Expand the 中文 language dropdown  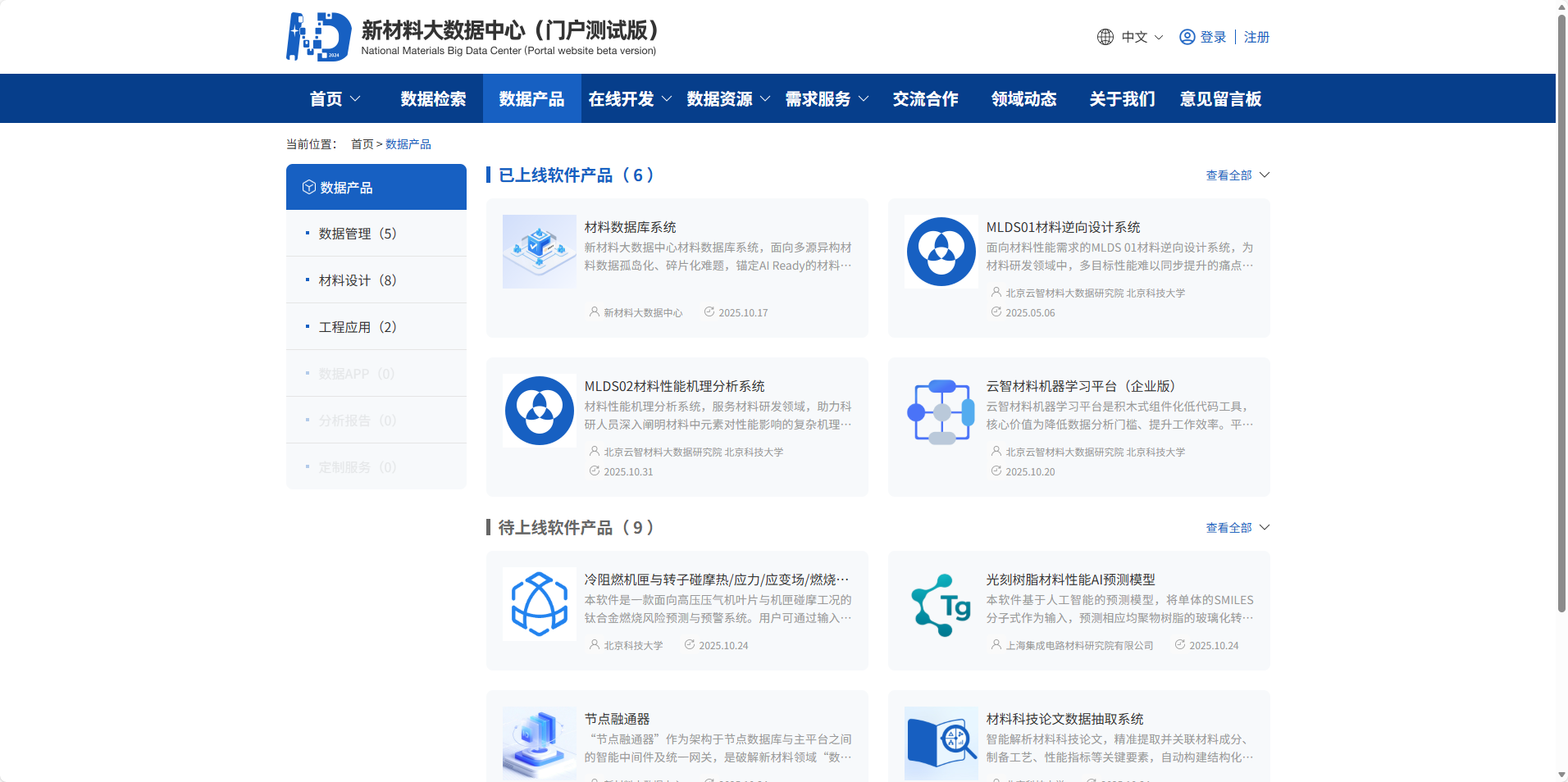[x=1142, y=37]
